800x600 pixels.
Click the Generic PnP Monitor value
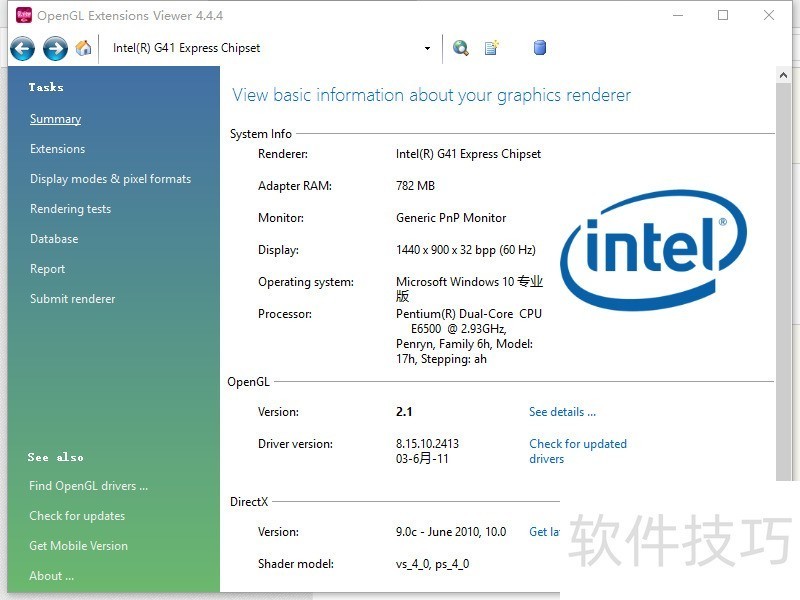click(x=451, y=218)
